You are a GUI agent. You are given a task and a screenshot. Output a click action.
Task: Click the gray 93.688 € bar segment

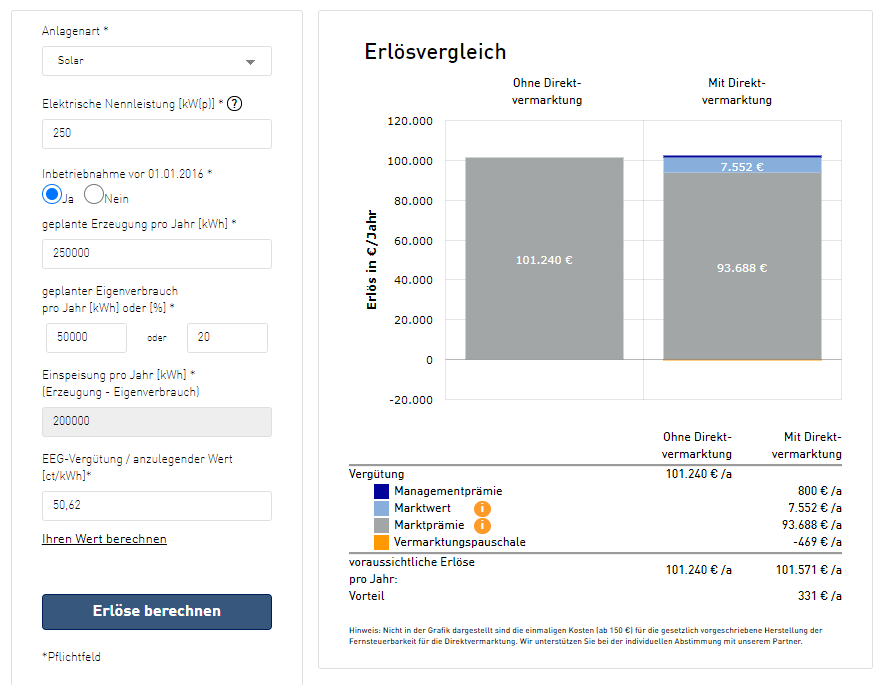point(742,266)
